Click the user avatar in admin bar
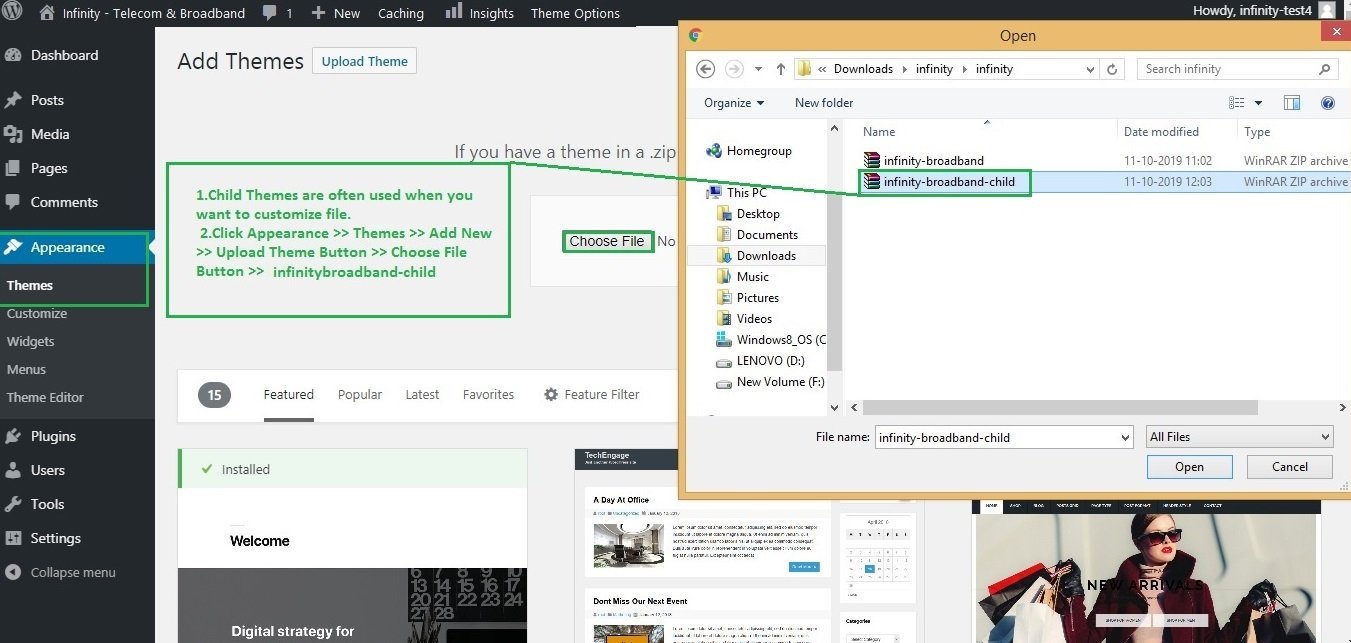Viewport: 1351px width, 643px height. click(1326, 11)
